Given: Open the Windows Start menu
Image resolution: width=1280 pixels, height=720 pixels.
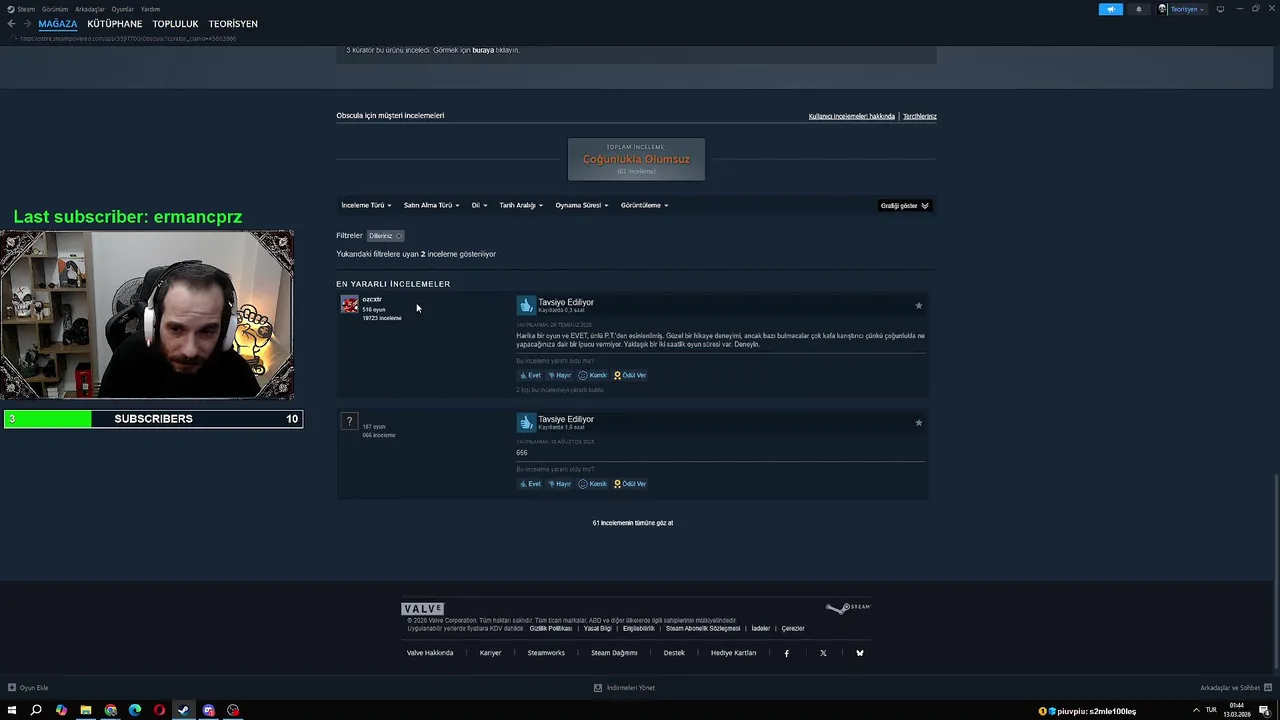Looking at the screenshot, I should point(12,710).
